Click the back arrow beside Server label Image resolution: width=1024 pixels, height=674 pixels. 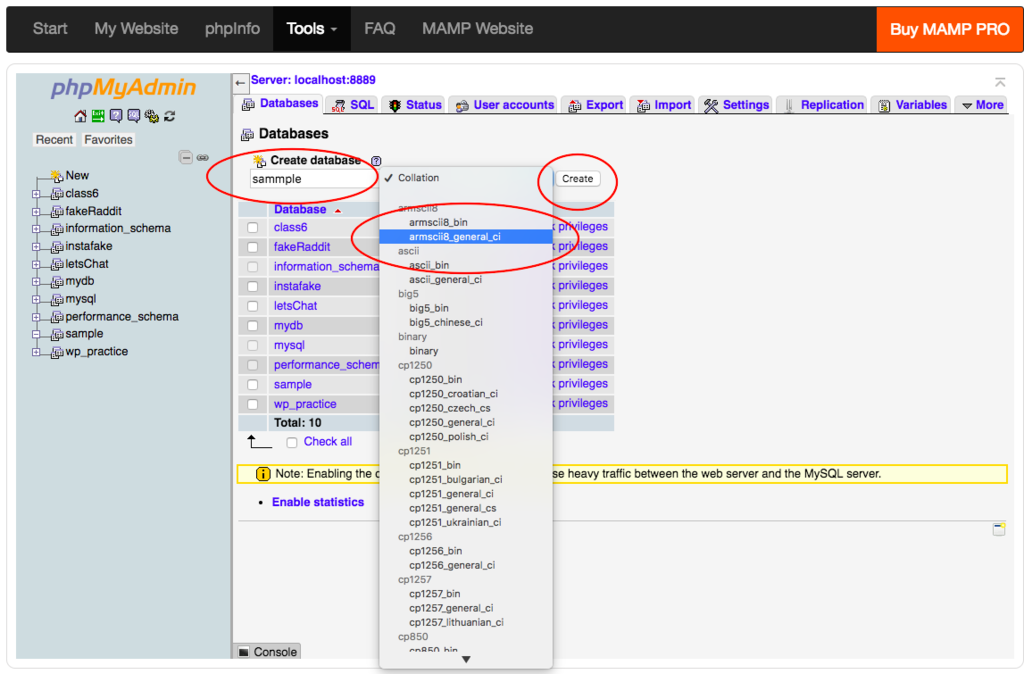click(x=240, y=82)
